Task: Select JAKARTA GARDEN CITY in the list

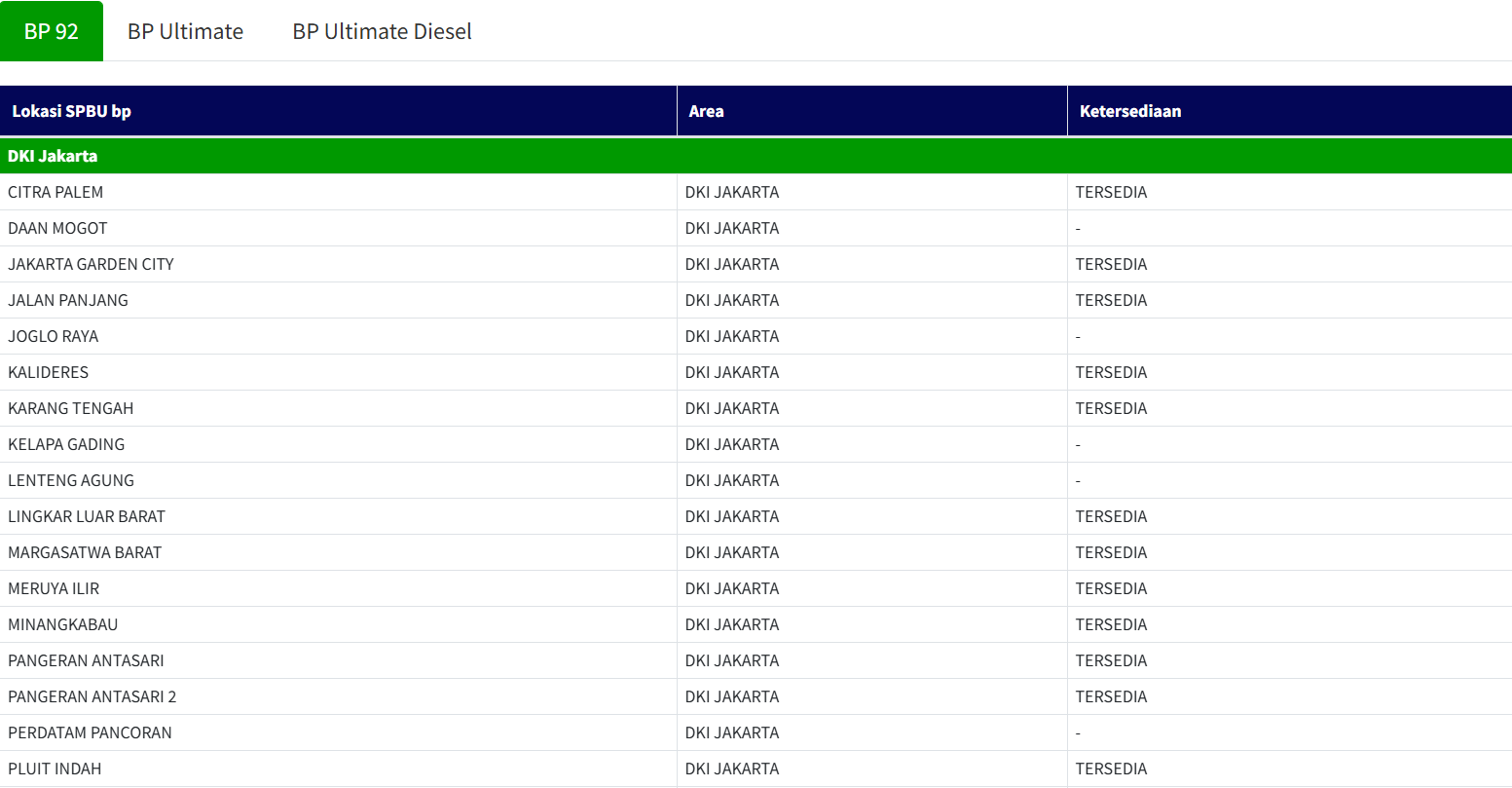Action: pyautogui.click(x=91, y=264)
